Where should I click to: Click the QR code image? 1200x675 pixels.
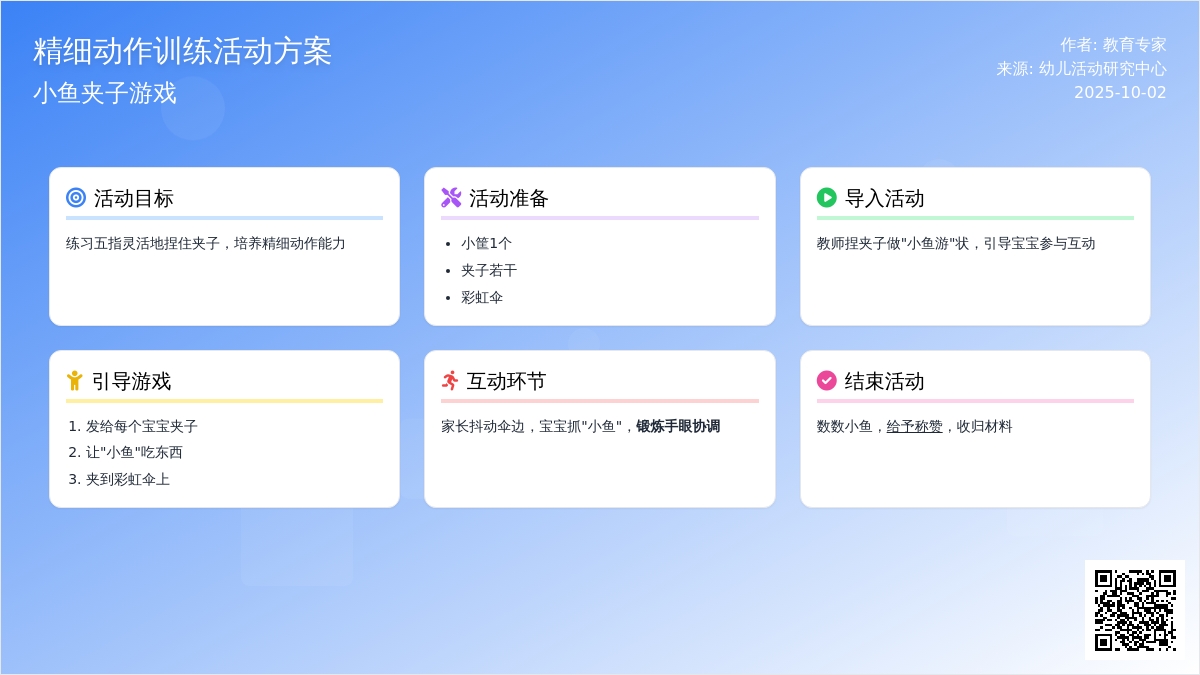[1134, 610]
